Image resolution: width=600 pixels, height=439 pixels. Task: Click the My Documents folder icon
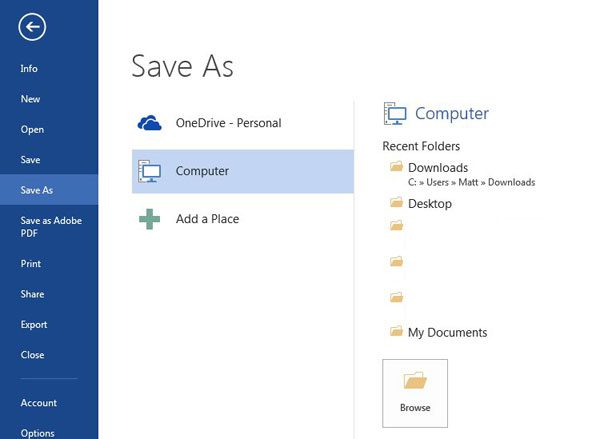[396, 331]
